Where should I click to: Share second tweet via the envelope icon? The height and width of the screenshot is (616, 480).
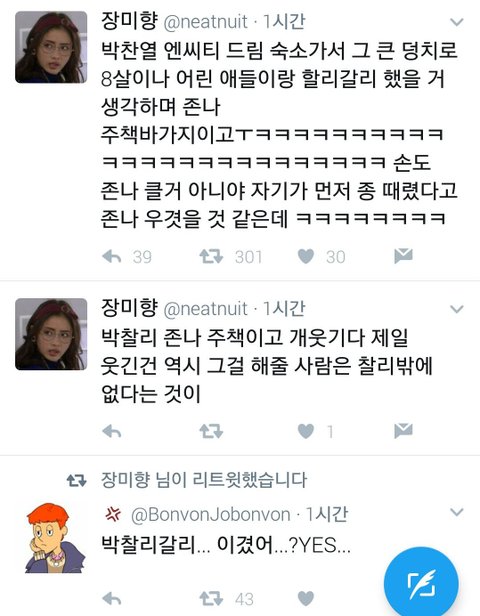[403, 431]
